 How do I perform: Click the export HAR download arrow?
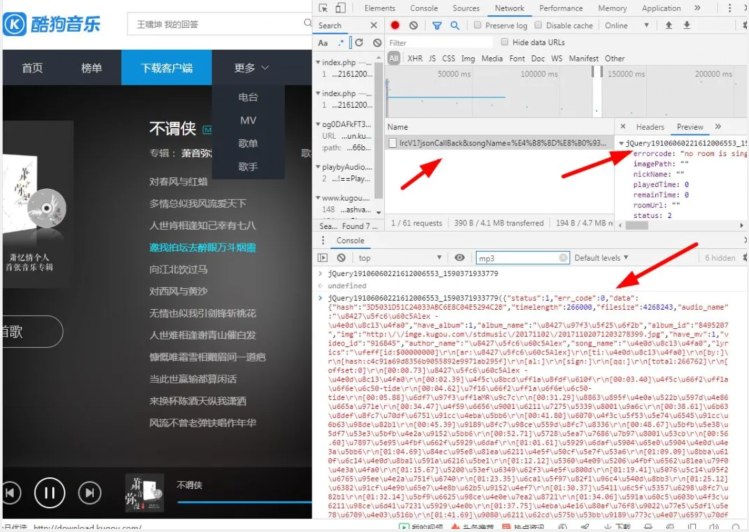(x=686, y=25)
